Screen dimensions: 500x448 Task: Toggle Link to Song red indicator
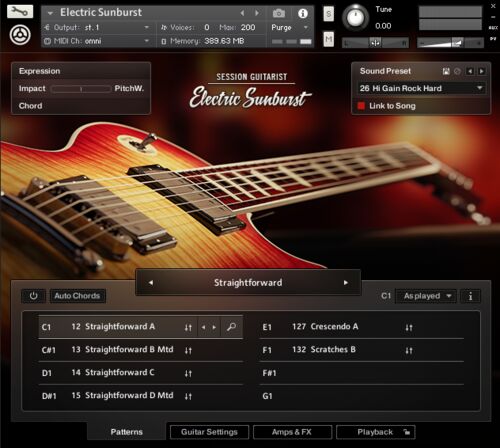(x=361, y=106)
